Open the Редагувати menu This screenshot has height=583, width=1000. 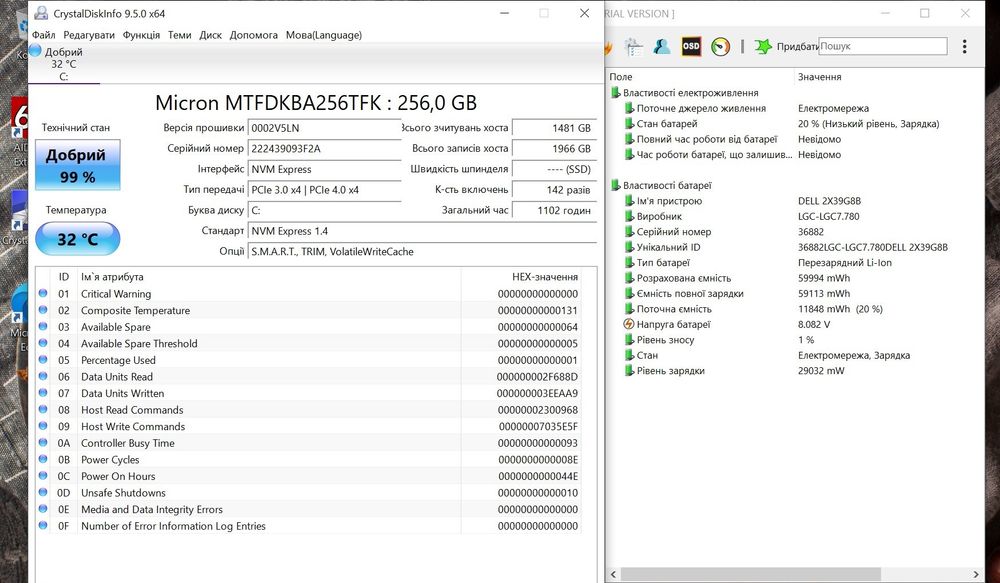[x=89, y=35]
